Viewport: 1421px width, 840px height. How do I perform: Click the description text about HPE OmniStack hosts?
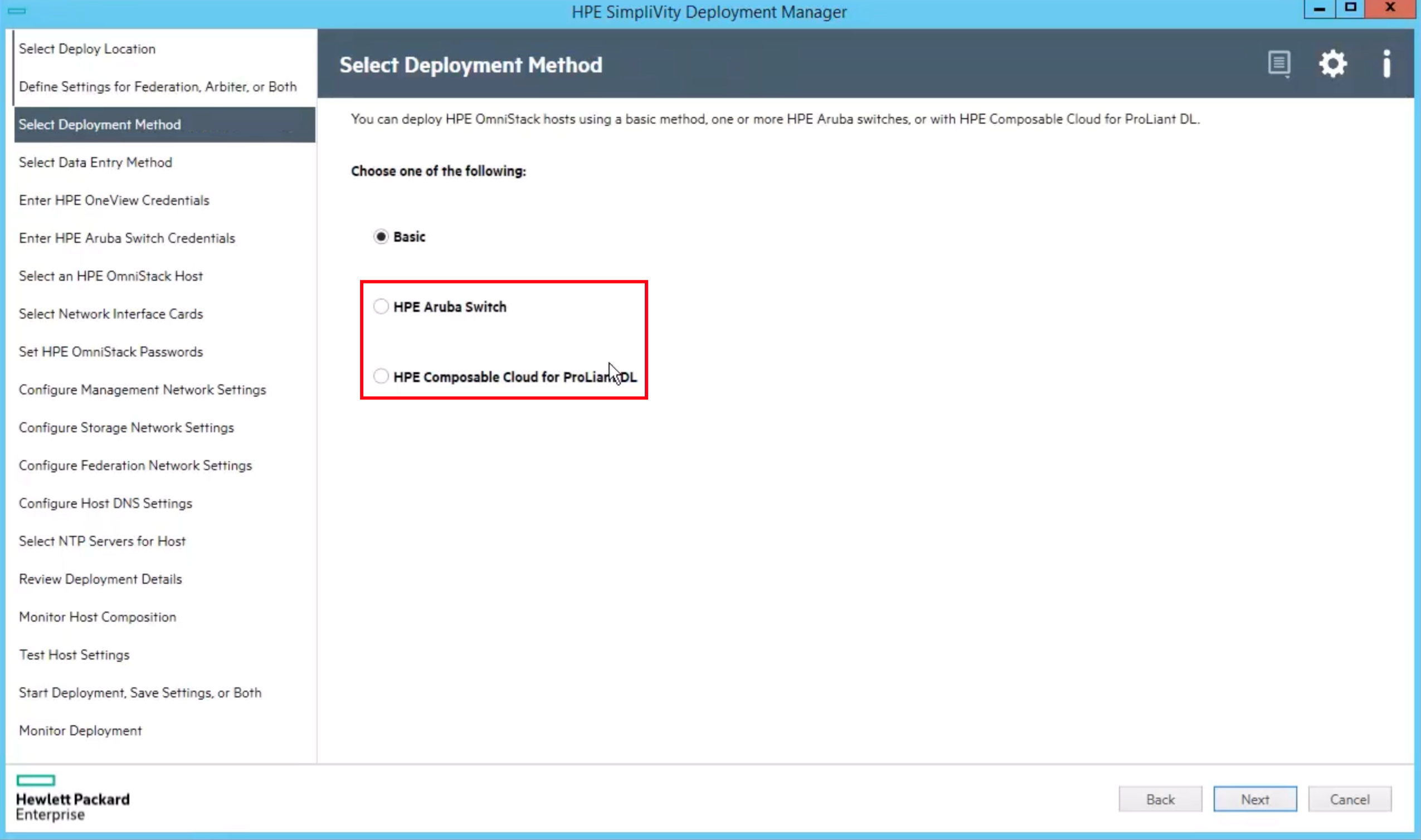(x=775, y=119)
